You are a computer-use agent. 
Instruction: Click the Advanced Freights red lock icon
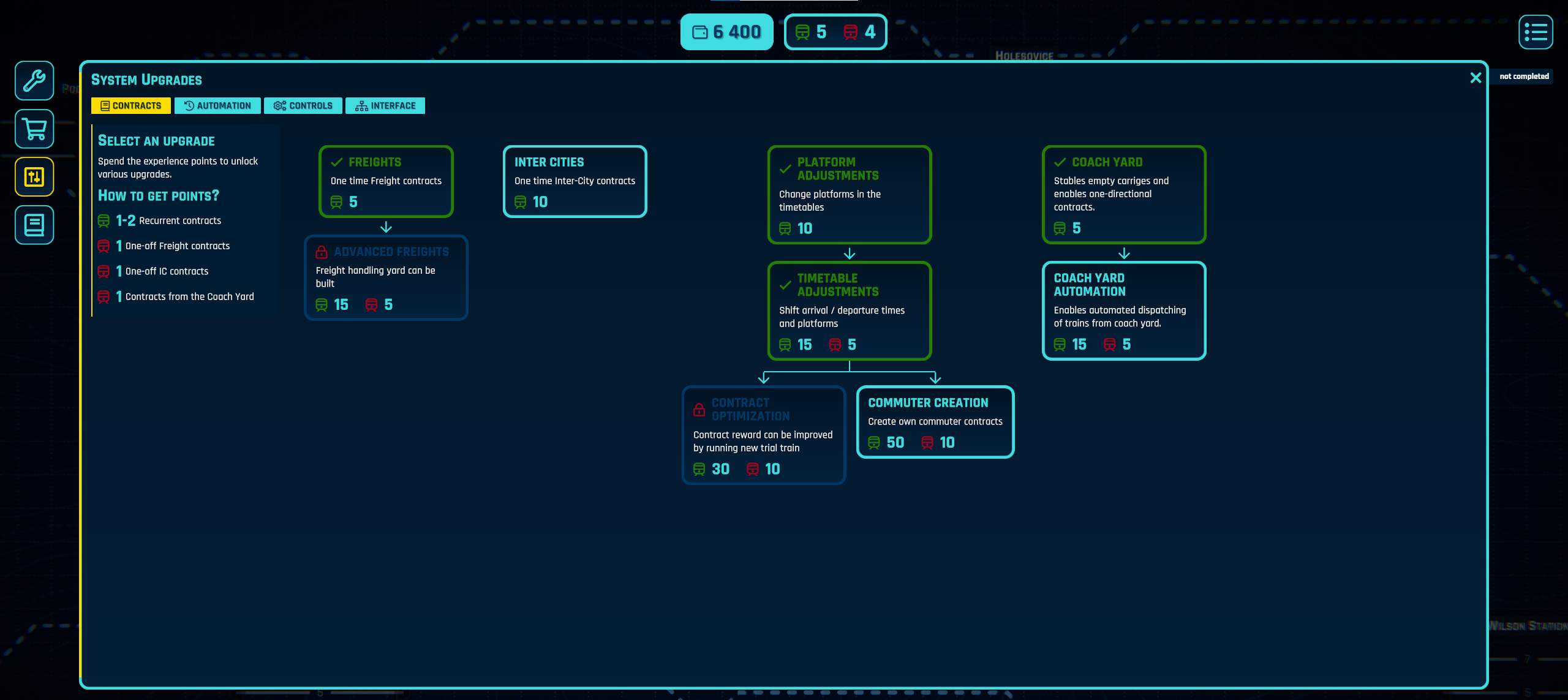point(322,252)
